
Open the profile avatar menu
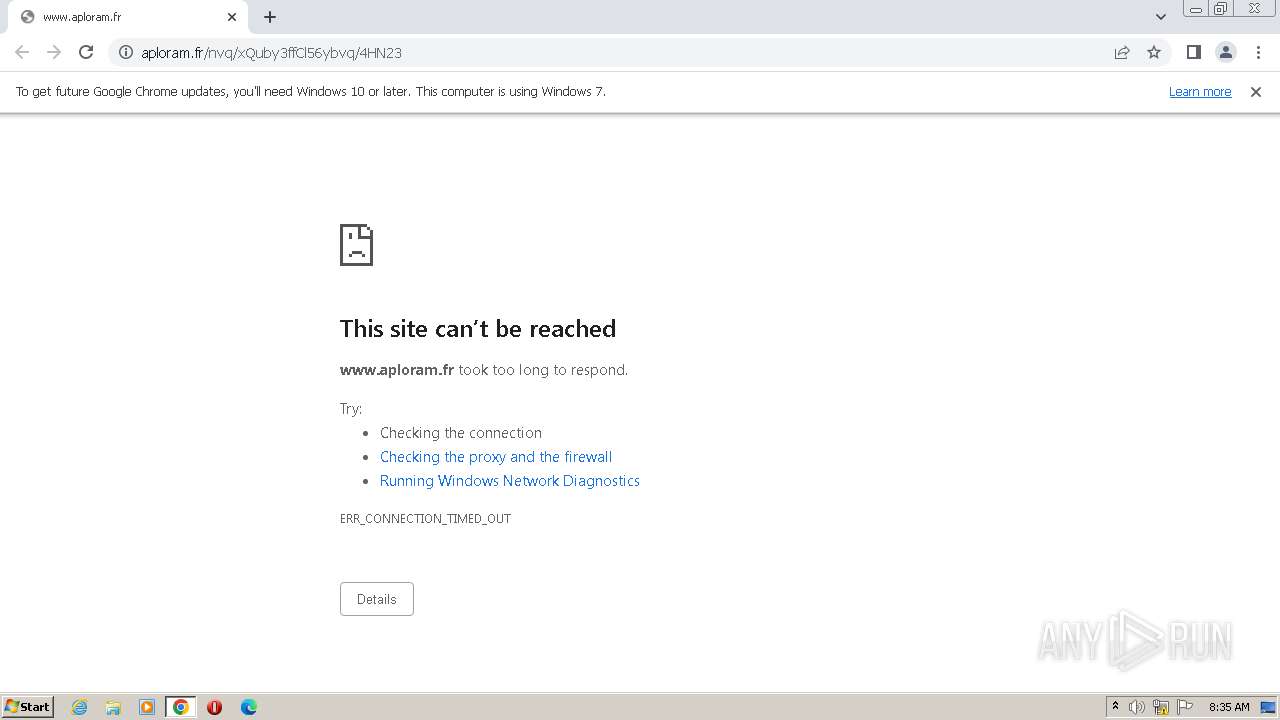click(x=1225, y=52)
